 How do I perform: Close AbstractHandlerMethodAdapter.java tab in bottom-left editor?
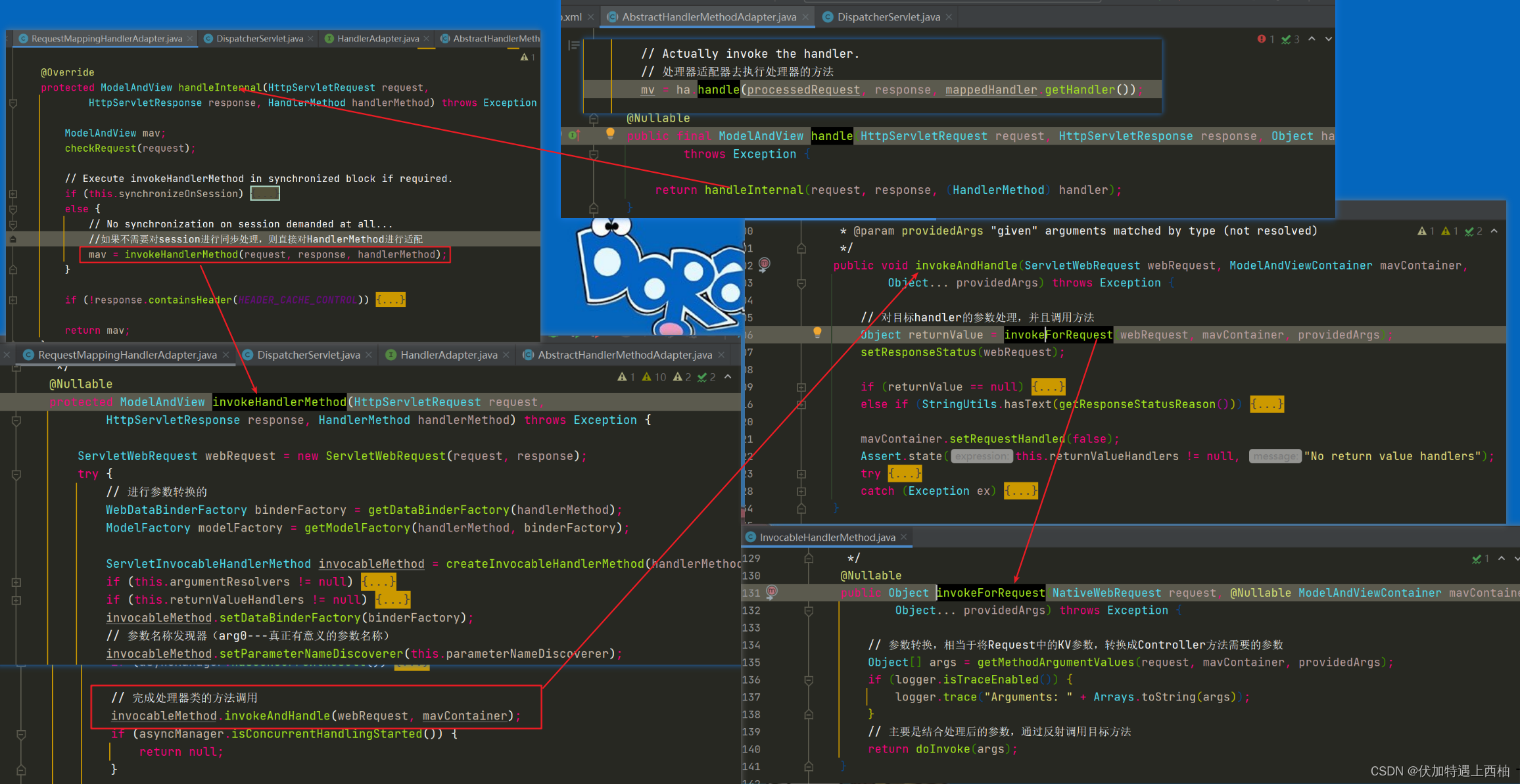tap(721, 355)
